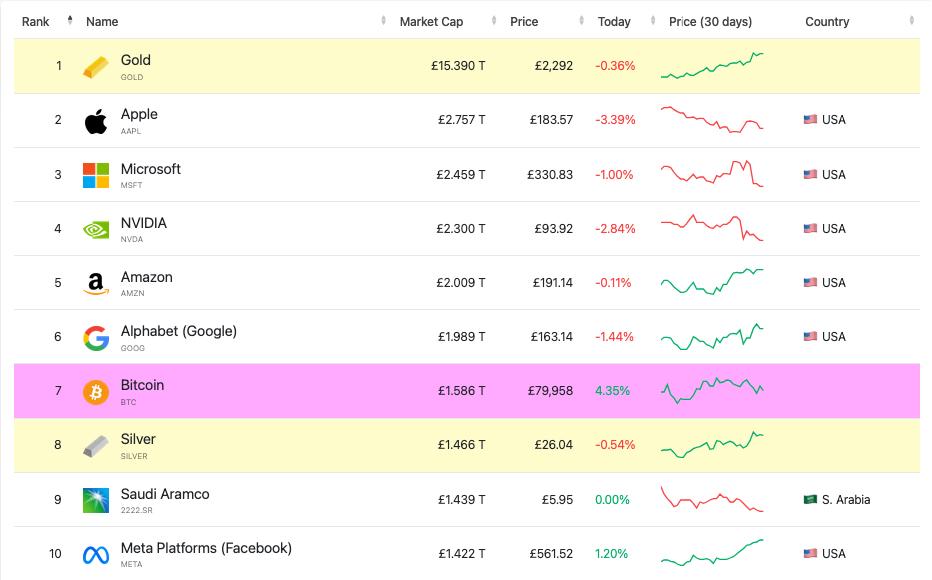Click Bitcoin's 30-day price chart
932x580 pixels.
click(x=712, y=390)
